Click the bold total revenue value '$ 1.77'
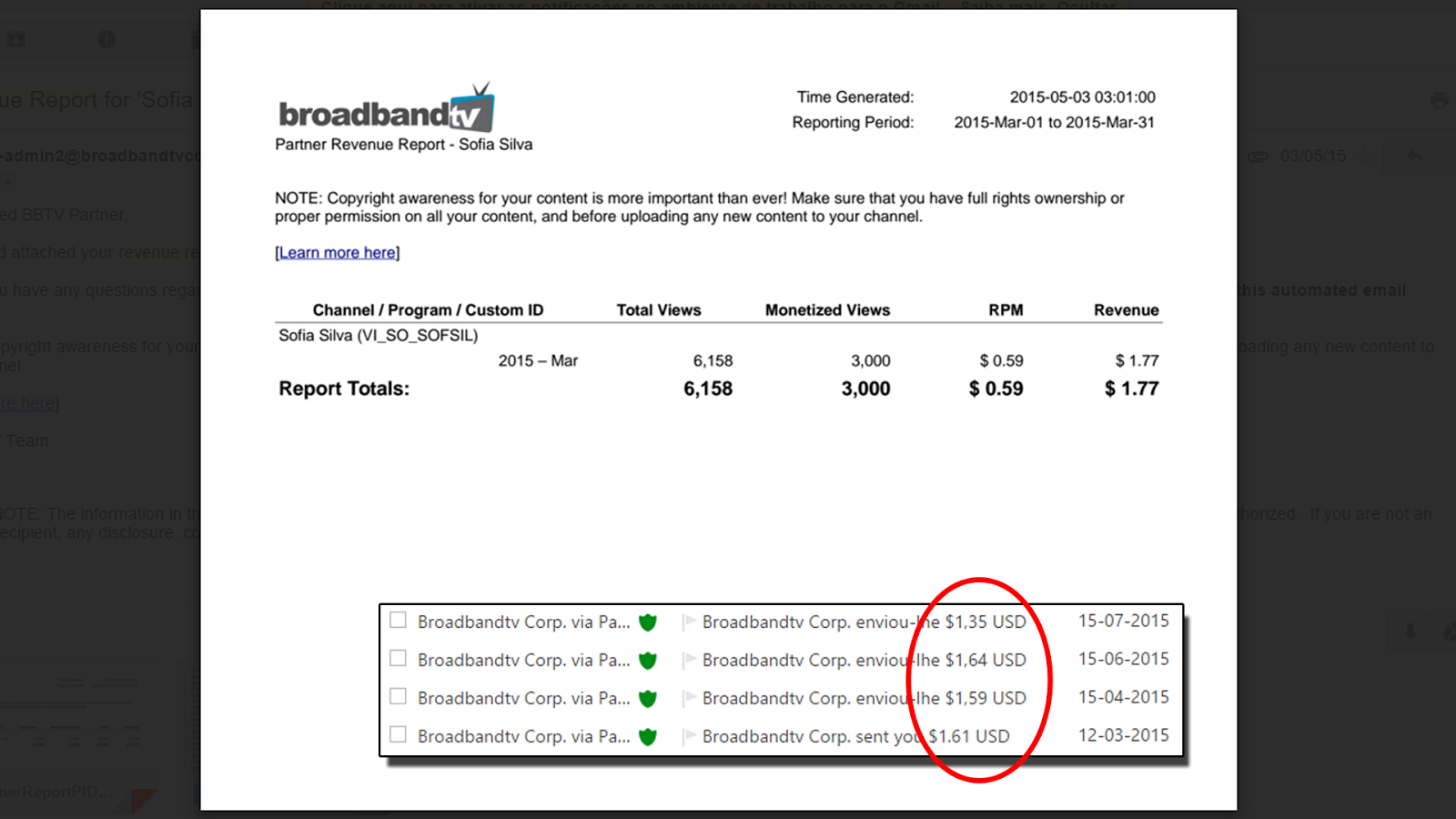 click(1132, 389)
